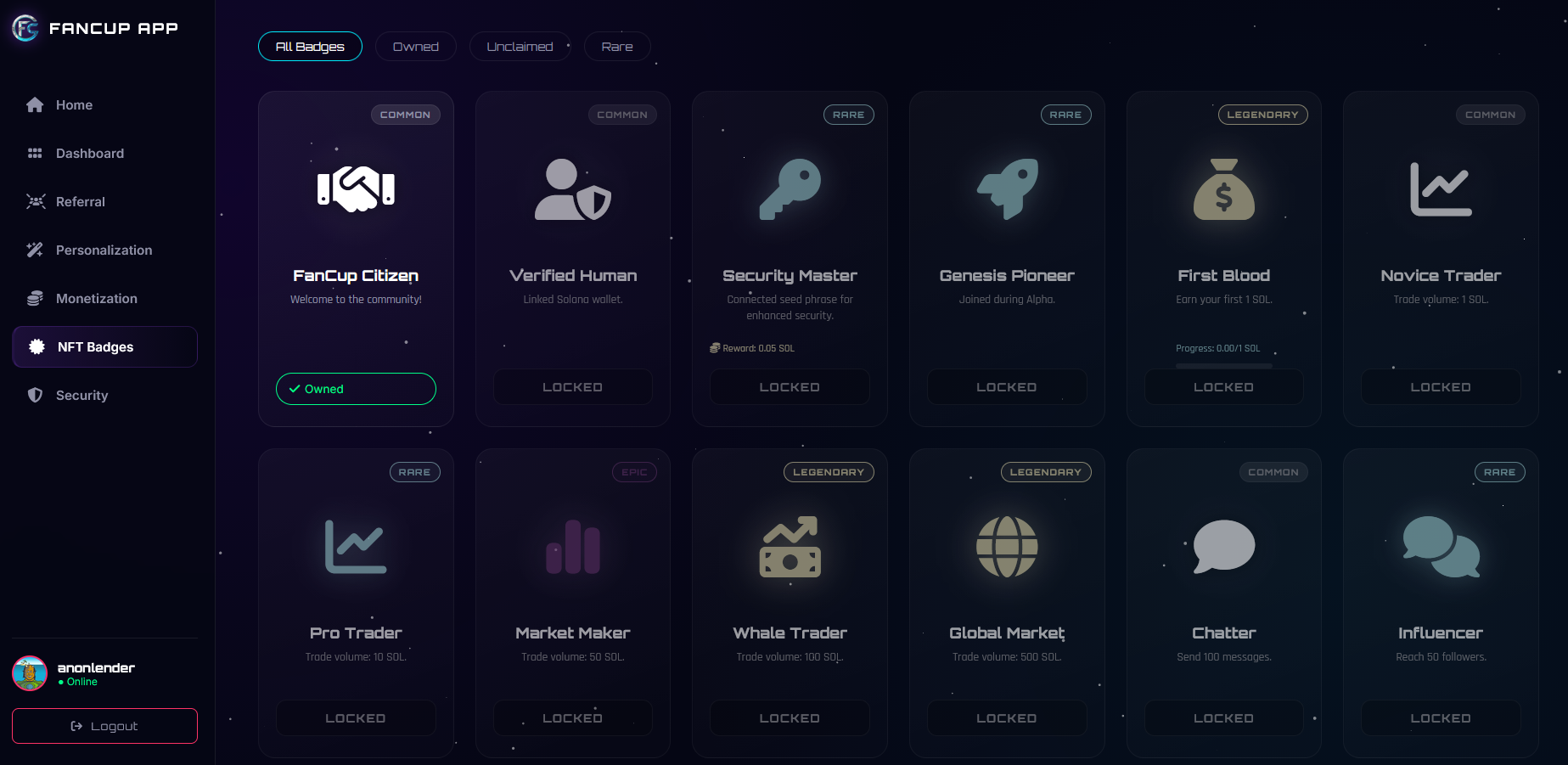Viewport: 1568px width, 765px height.
Task: Click the Global Market globe icon
Action: coord(1007,547)
